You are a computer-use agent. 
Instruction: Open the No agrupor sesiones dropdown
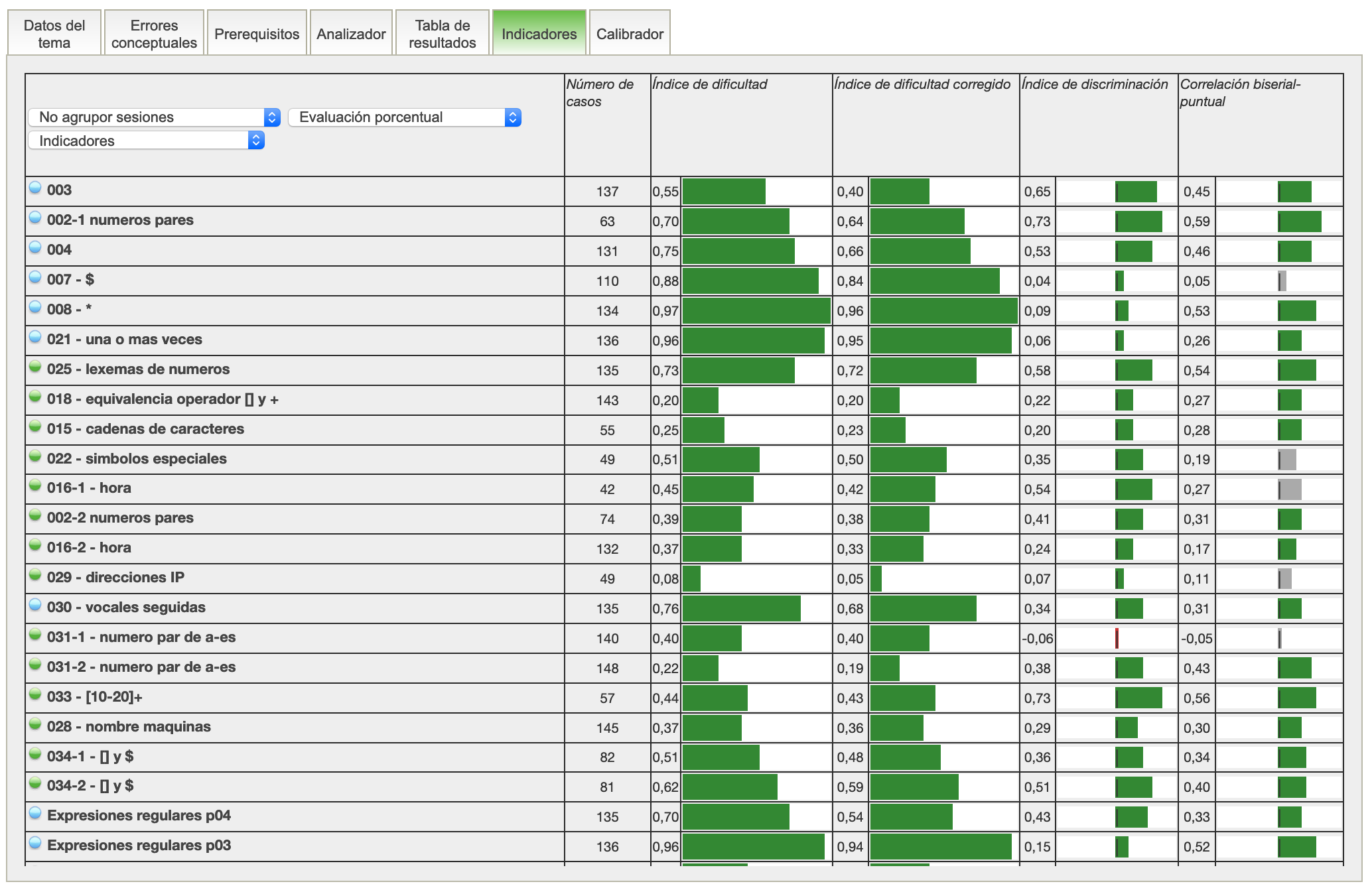click(x=154, y=117)
